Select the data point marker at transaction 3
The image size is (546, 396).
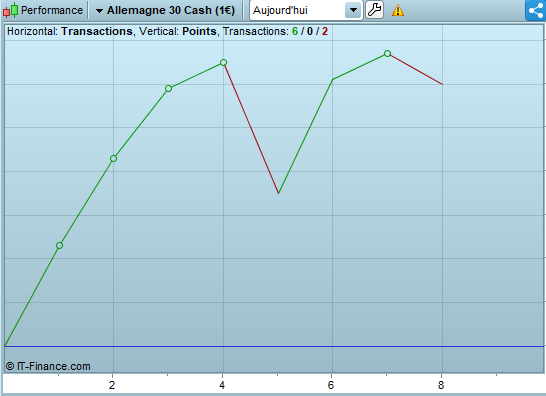point(169,88)
